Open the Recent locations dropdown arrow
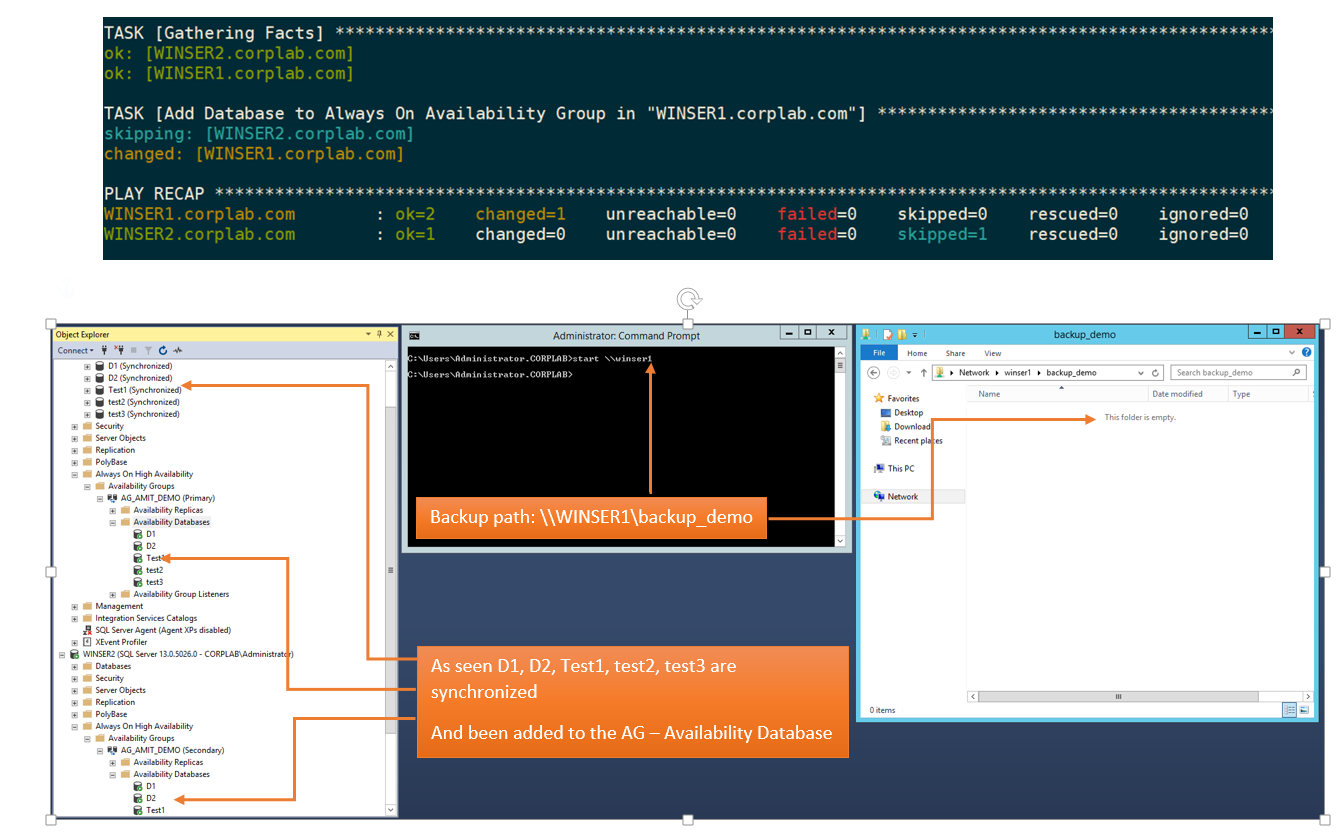Image resolution: width=1342 pixels, height=837 pixels. click(x=907, y=373)
